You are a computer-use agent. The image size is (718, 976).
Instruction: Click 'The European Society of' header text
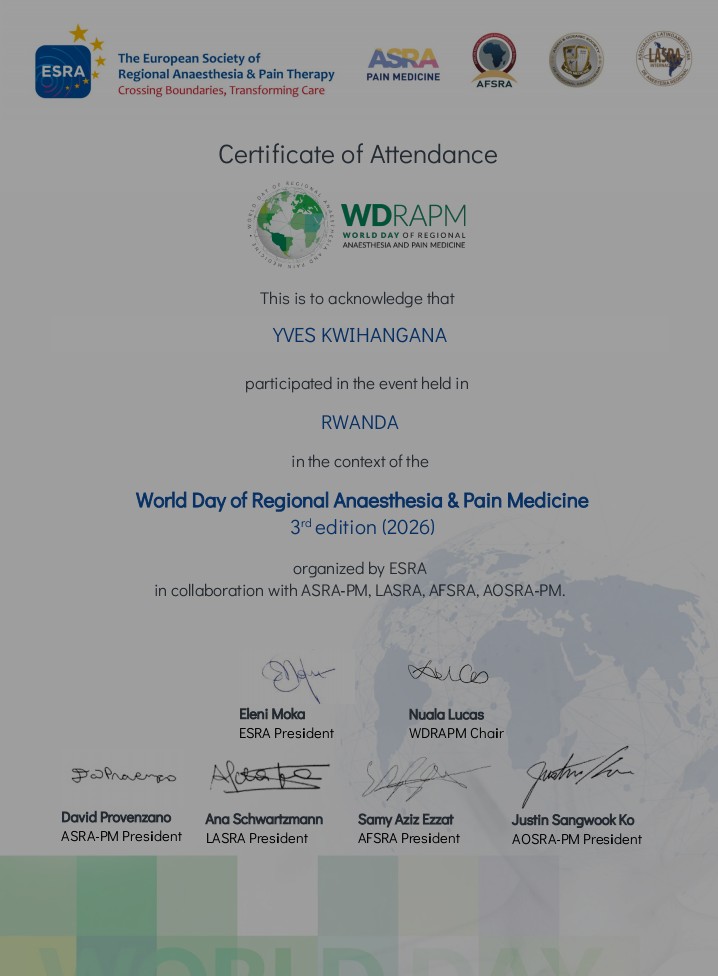pyautogui.click(x=189, y=59)
